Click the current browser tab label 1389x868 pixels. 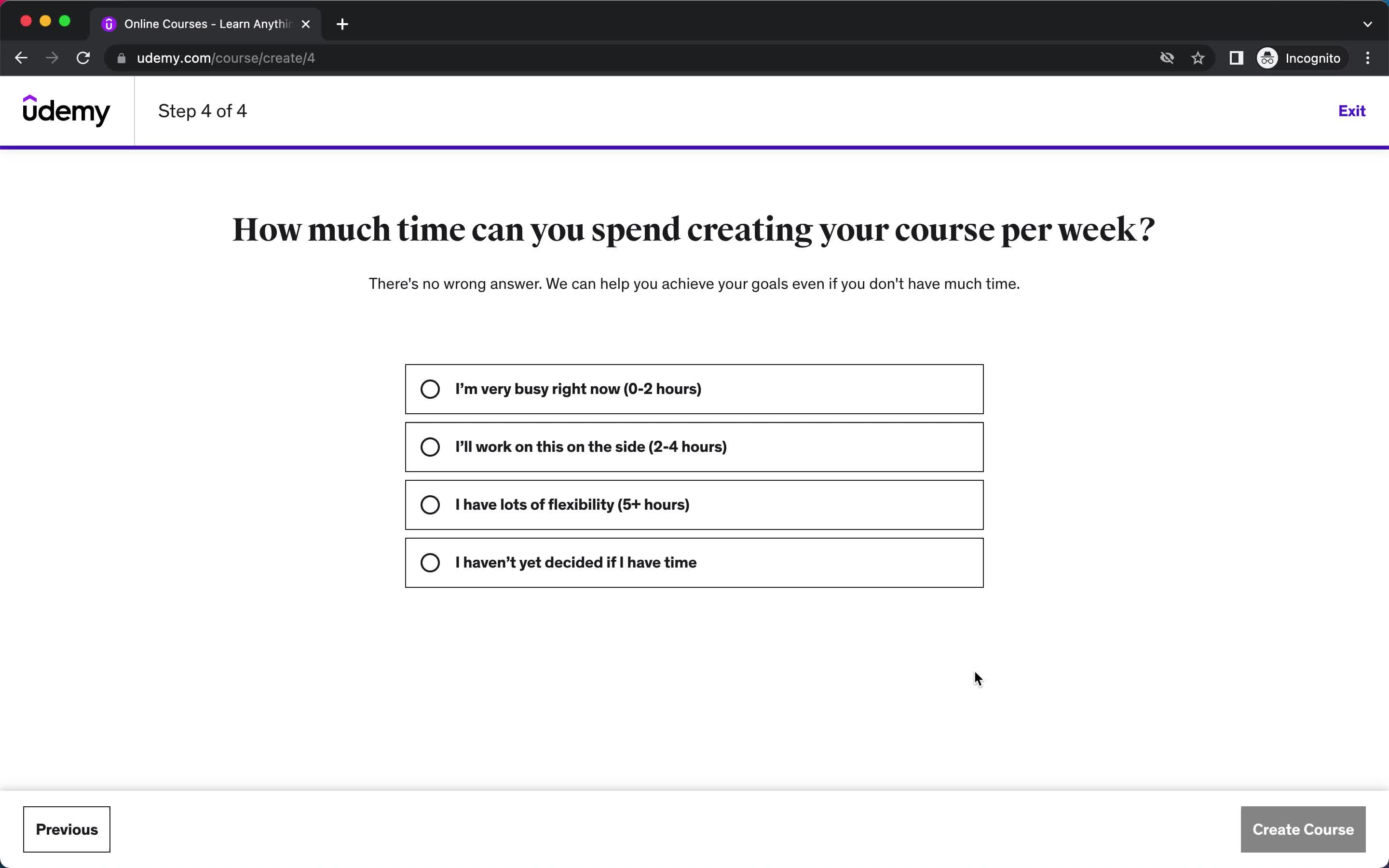pyautogui.click(x=205, y=24)
